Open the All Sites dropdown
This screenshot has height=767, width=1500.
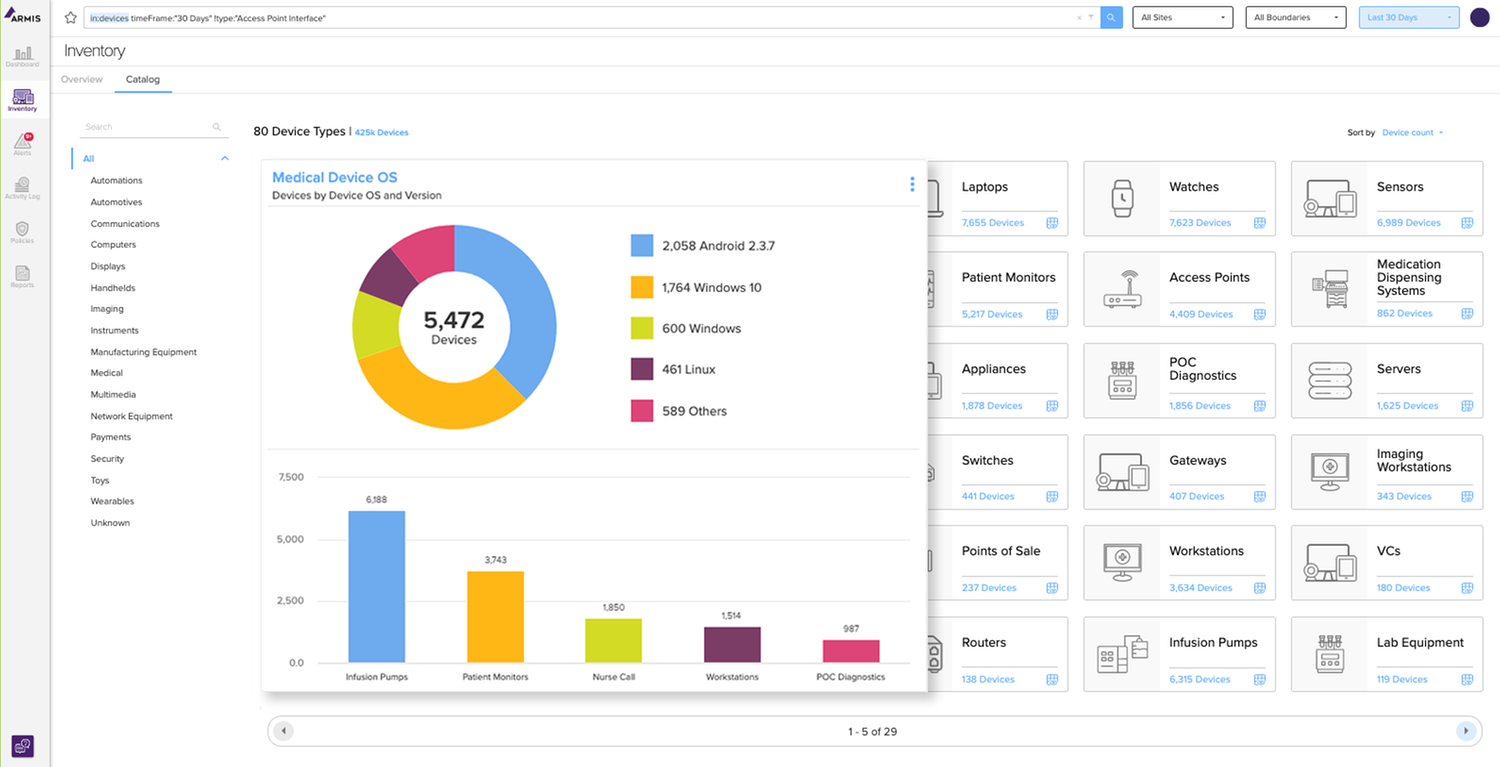[x=1182, y=17]
